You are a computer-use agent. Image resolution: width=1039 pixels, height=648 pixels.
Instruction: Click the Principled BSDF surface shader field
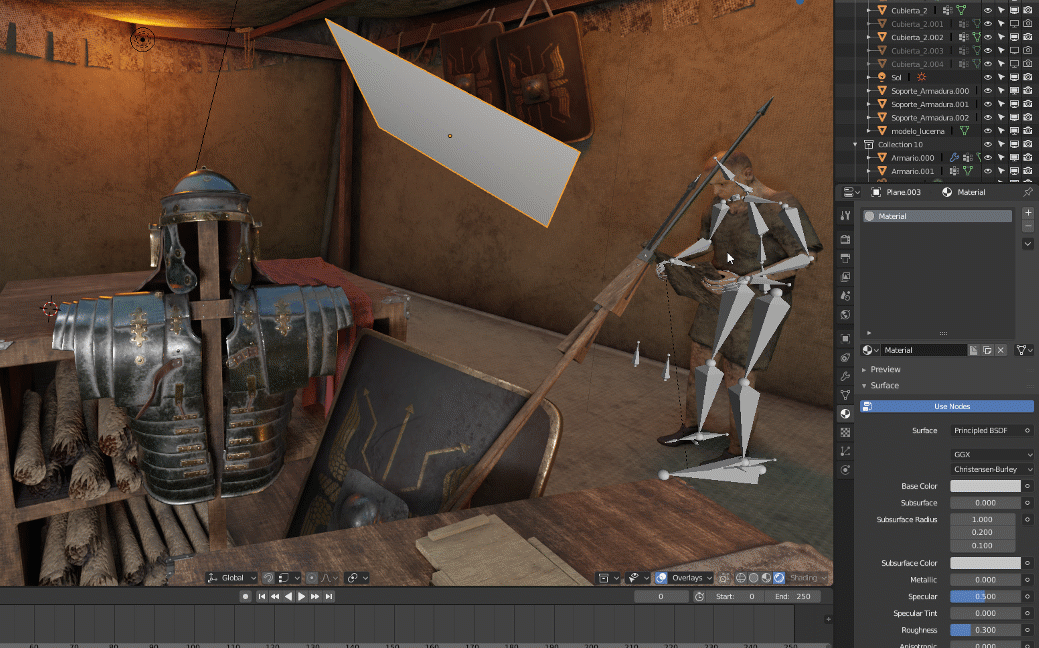[985, 430]
